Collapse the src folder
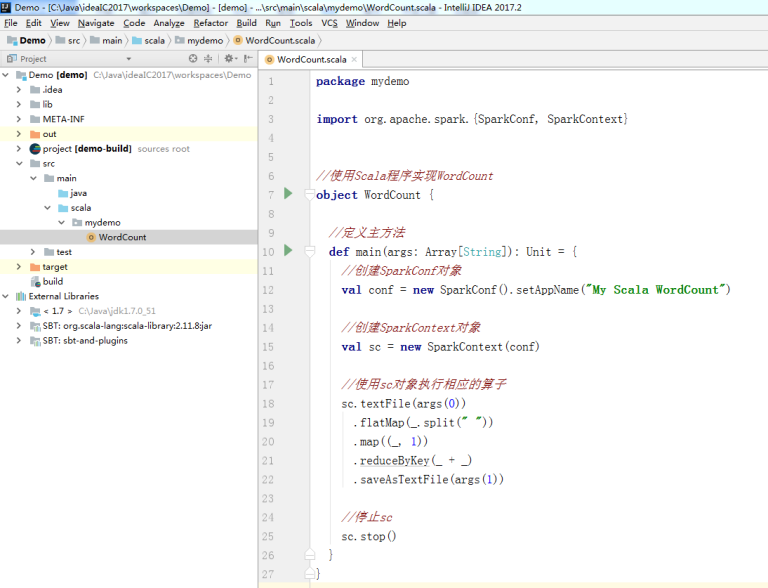The height and width of the screenshot is (588, 768). tap(19, 163)
